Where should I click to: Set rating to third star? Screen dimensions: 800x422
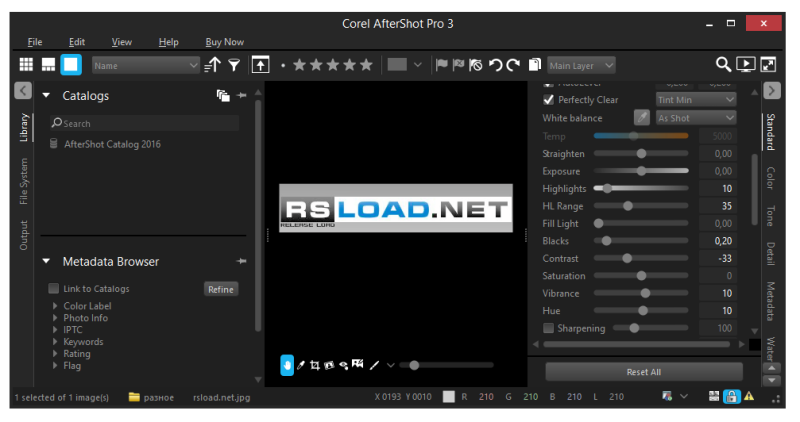[333, 65]
